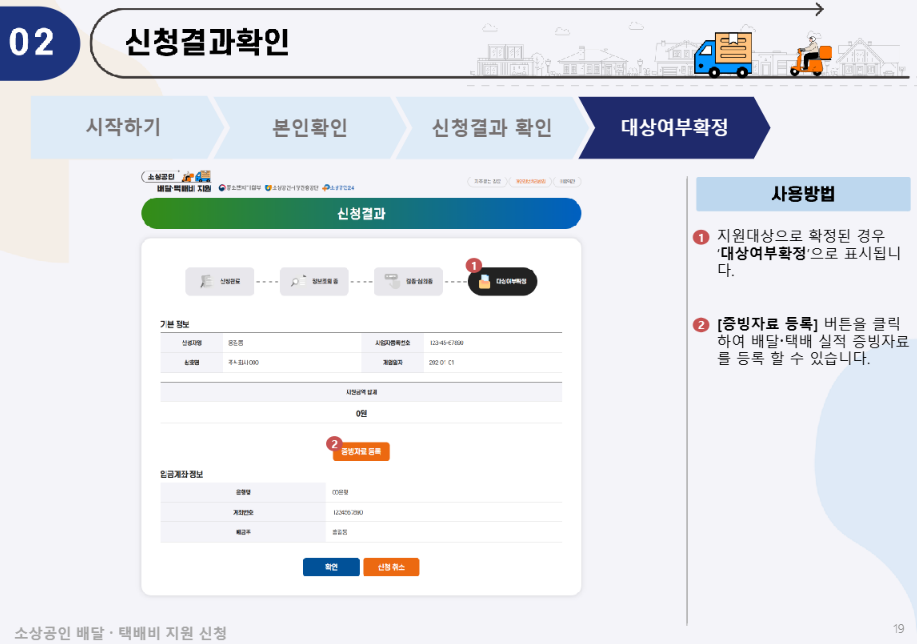Open the 자주묻는 질문 header menu
Image resolution: width=917 pixels, height=644 pixels.
pyautogui.click(x=488, y=181)
